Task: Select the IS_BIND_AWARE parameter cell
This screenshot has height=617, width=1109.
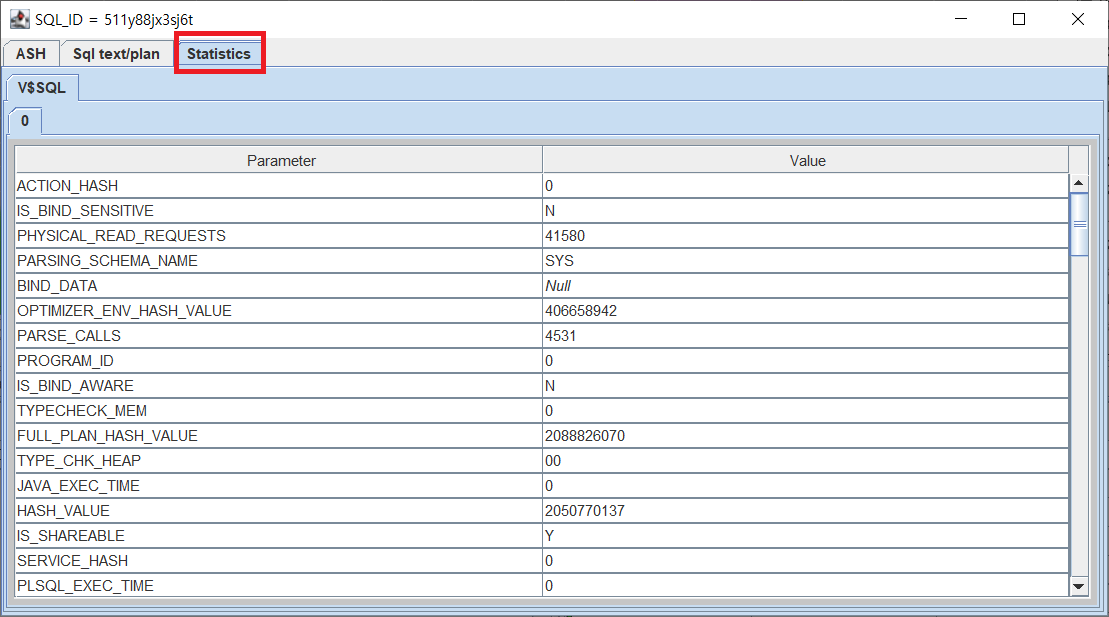Action: coord(279,386)
